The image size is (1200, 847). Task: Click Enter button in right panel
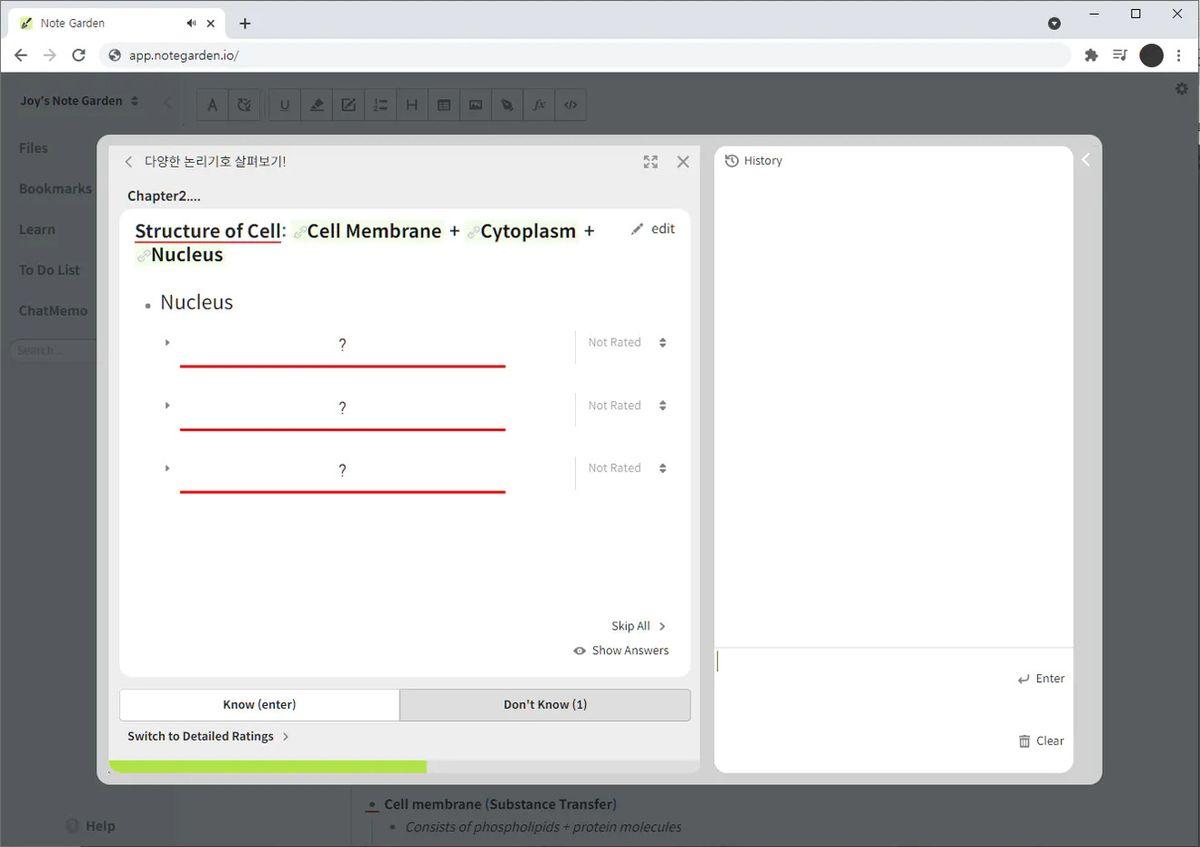[x=1041, y=679]
